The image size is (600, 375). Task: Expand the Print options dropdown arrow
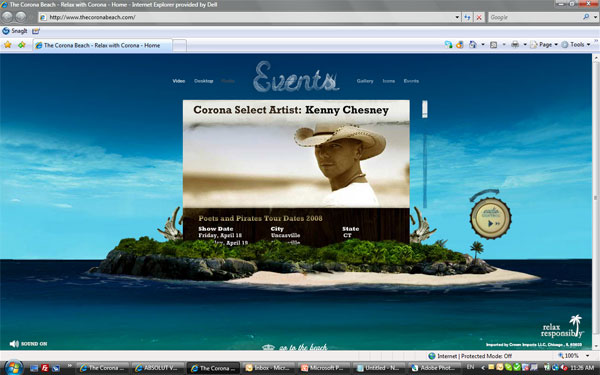(x=525, y=45)
